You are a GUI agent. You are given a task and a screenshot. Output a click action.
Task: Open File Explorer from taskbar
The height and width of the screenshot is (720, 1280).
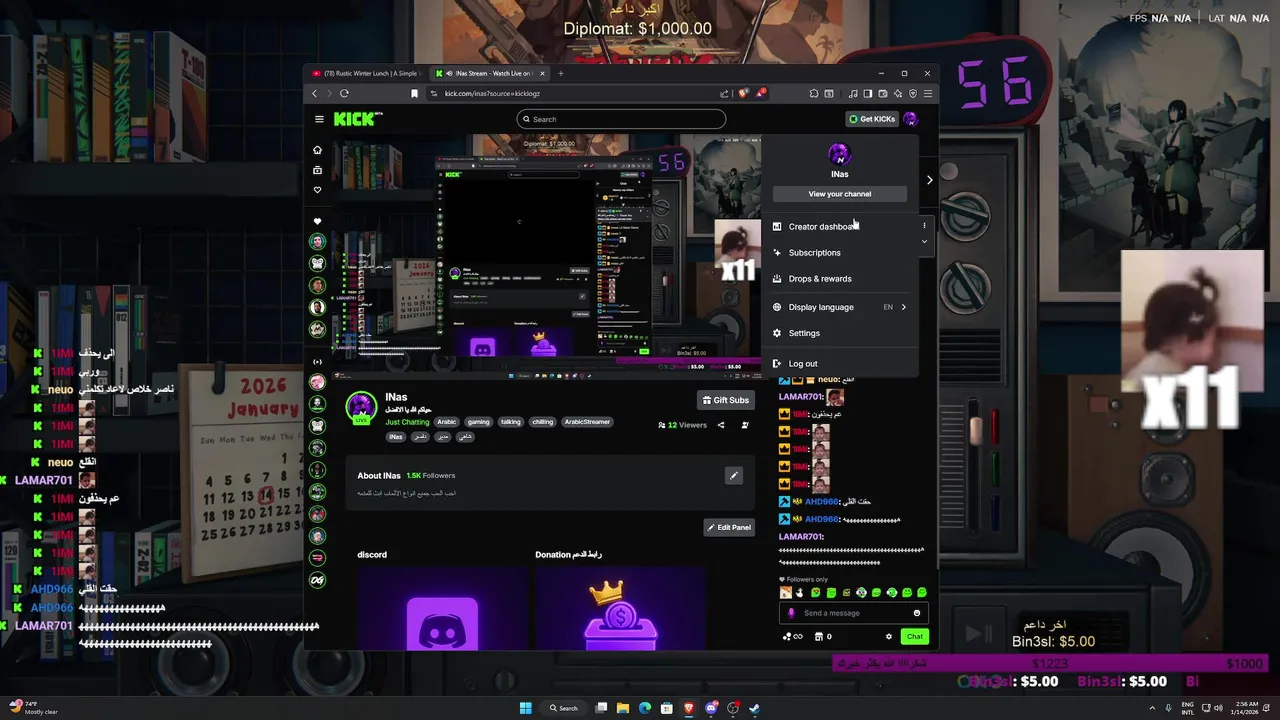click(x=623, y=708)
